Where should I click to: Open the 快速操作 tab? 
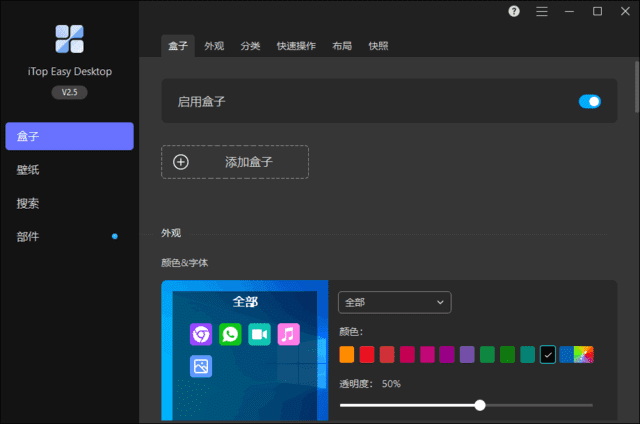[296, 46]
